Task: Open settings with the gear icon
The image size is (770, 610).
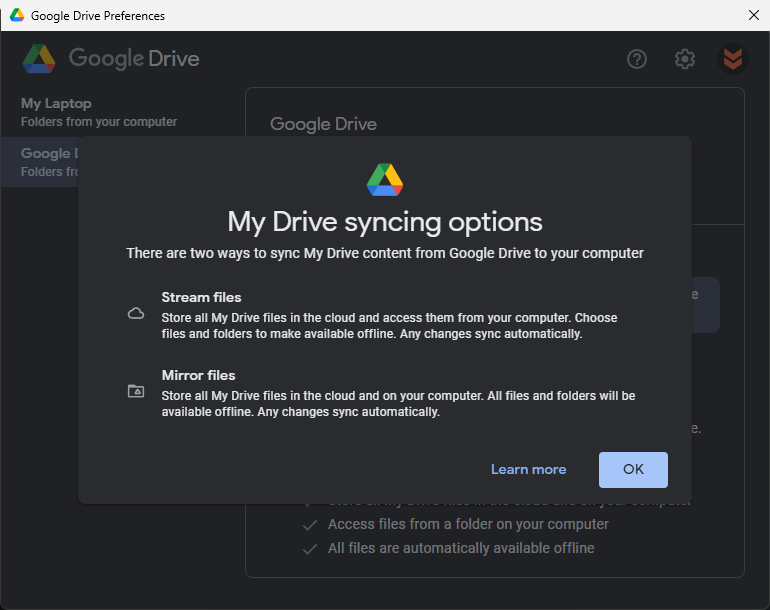Action: coord(685,59)
